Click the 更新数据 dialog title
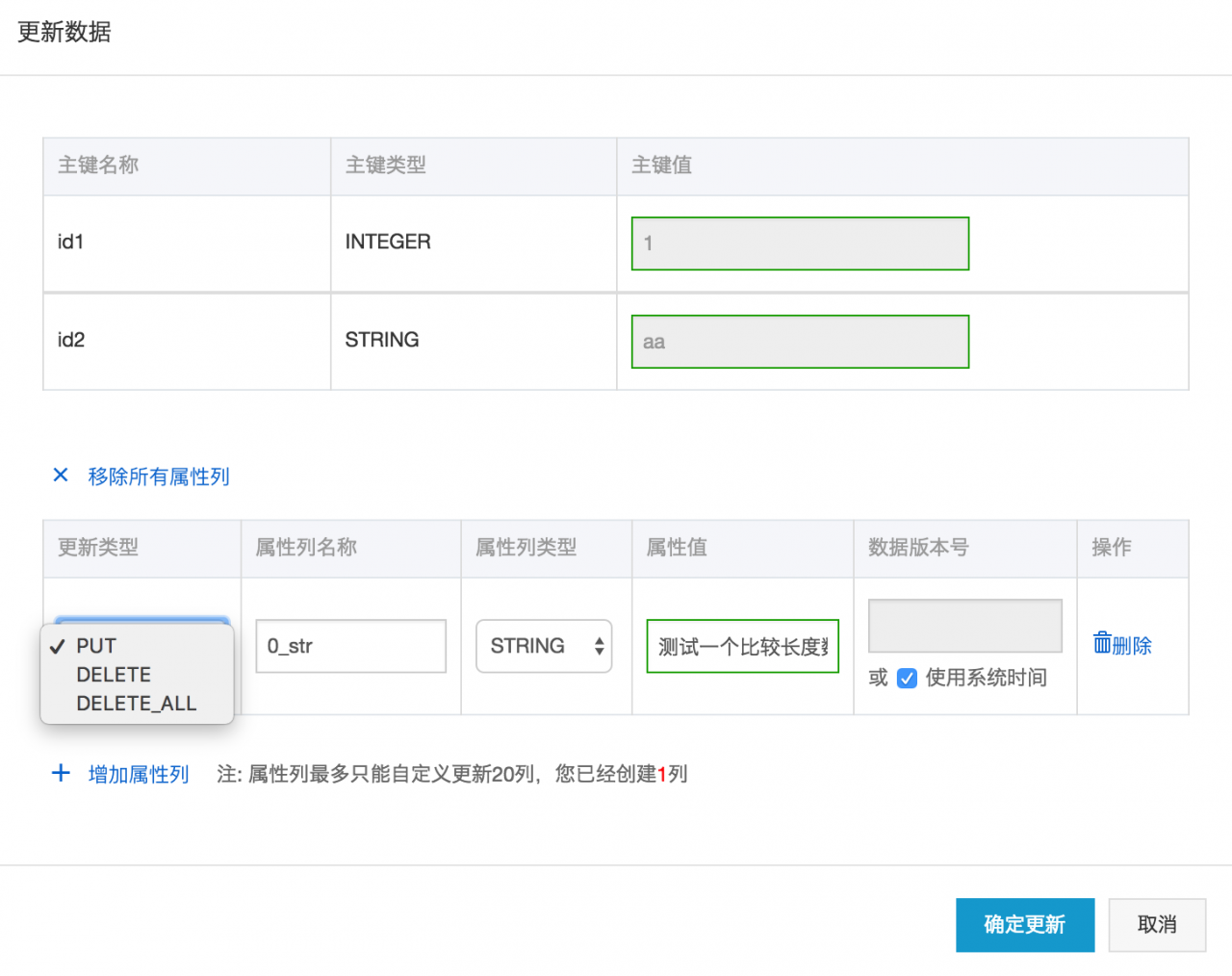The height and width of the screenshot is (976, 1232). coord(64,32)
